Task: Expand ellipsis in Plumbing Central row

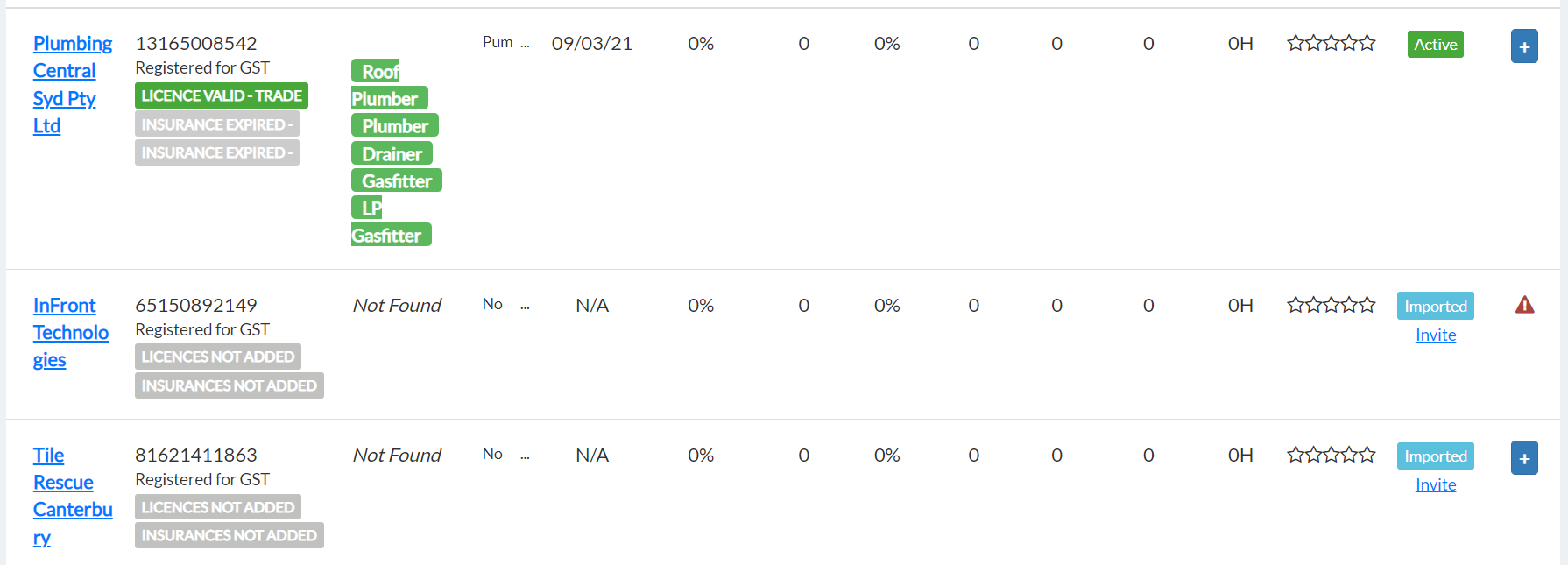Action: pos(525,44)
